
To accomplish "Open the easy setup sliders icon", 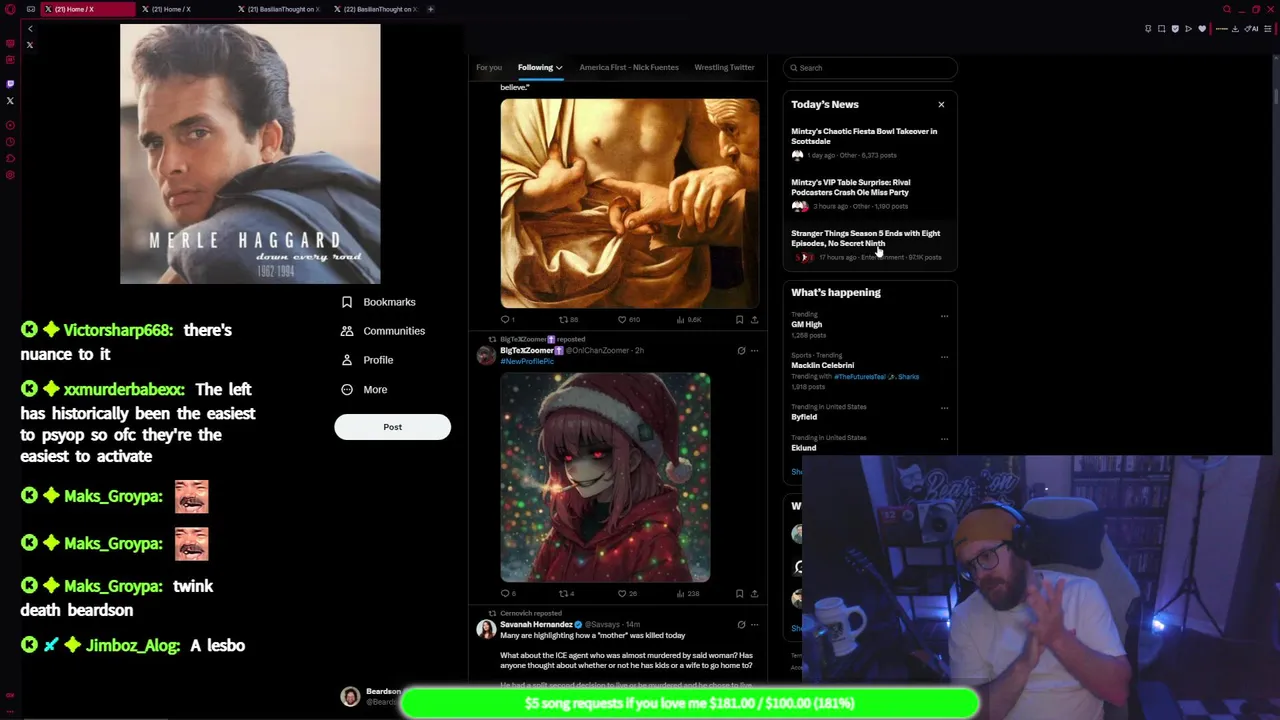I will coord(1268,29).
